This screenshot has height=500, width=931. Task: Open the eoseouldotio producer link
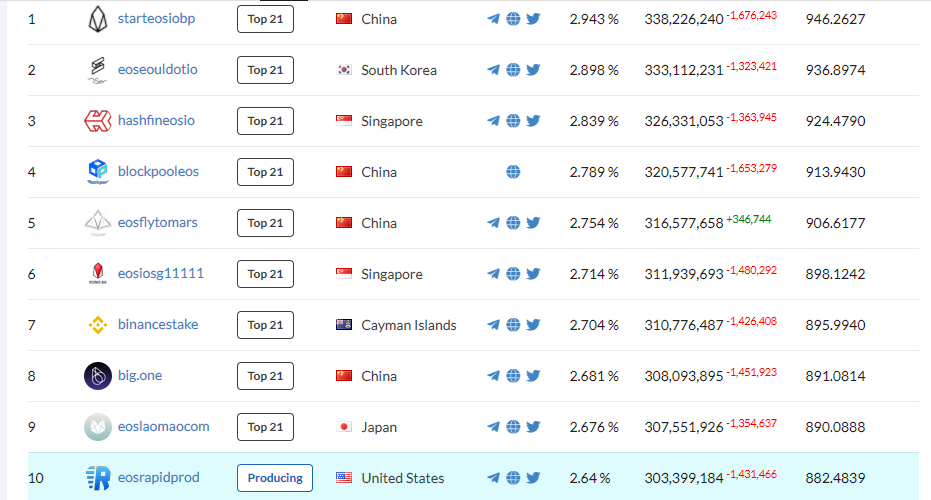tap(157, 69)
